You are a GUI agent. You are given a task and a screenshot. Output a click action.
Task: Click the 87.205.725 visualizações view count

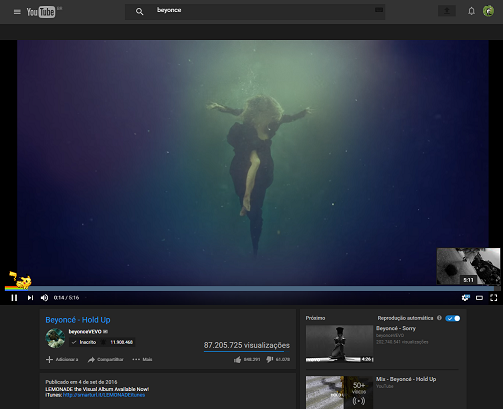[x=247, y=345]
